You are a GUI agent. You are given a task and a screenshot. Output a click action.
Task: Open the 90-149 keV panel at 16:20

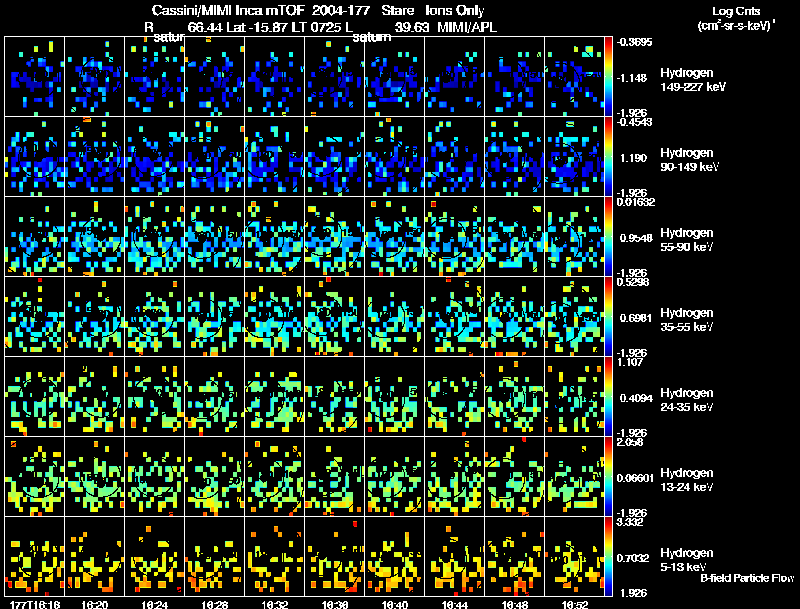pos(94,157)
